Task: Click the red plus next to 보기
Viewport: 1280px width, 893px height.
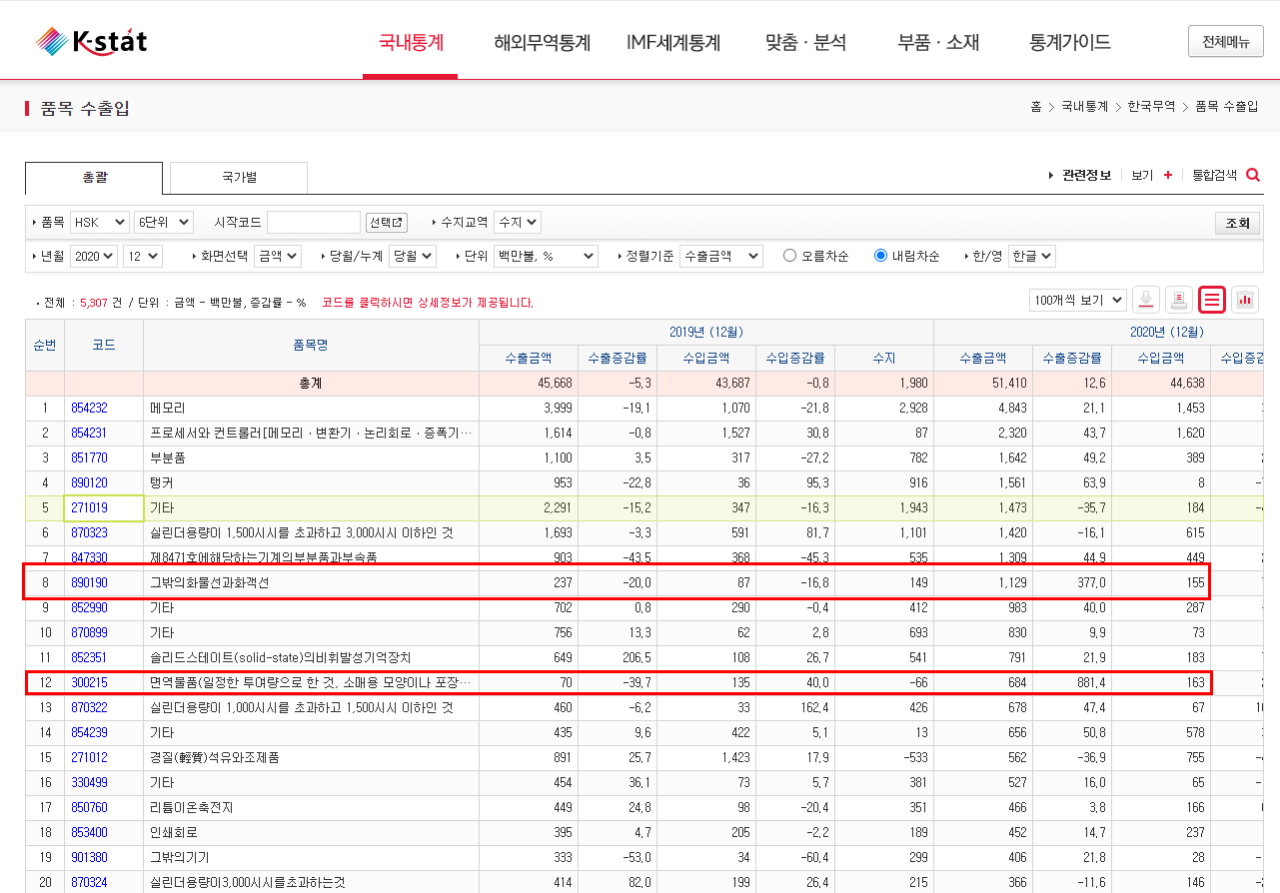Action: [1168, 175]
